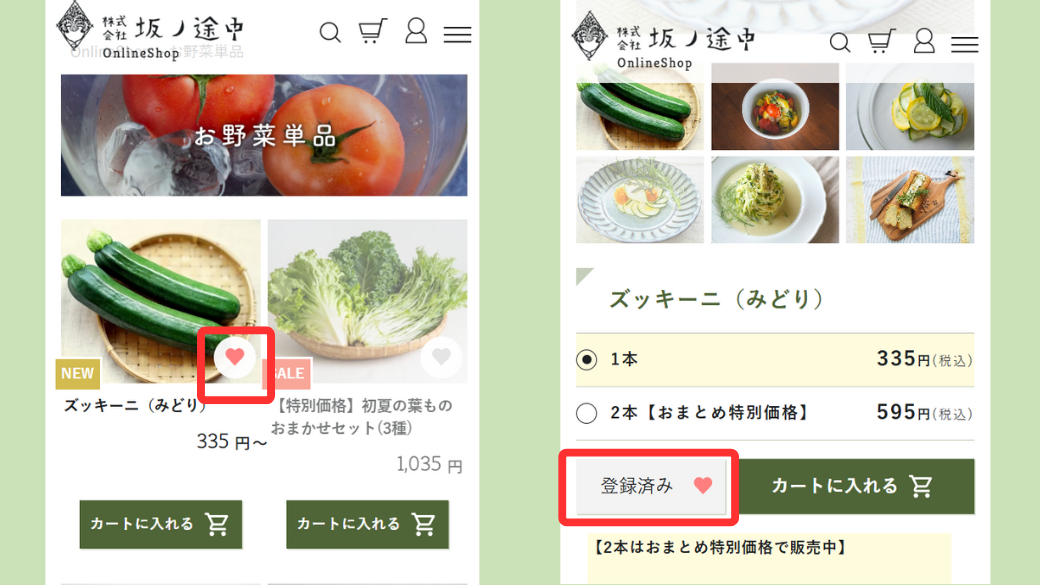Image resolution: width=1040 pixels, height=585 pixels.
Task: Open the hamburger menu in left header
Action: 457,34
